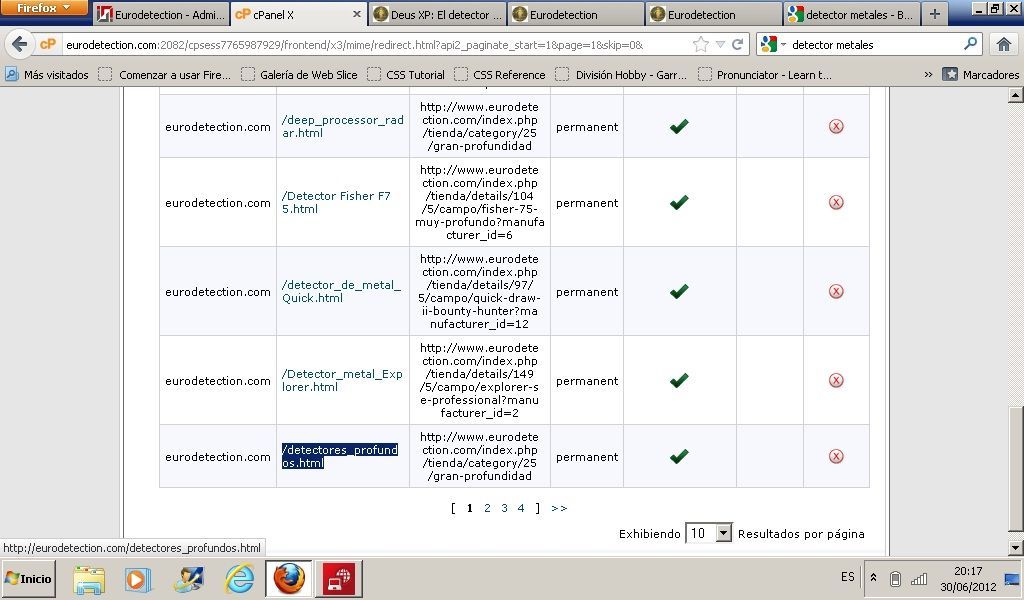Image resolution: width=1024 pixels, height=600 pixels.
Task: Show more bookmarks toolbar items
Action: 928,74
